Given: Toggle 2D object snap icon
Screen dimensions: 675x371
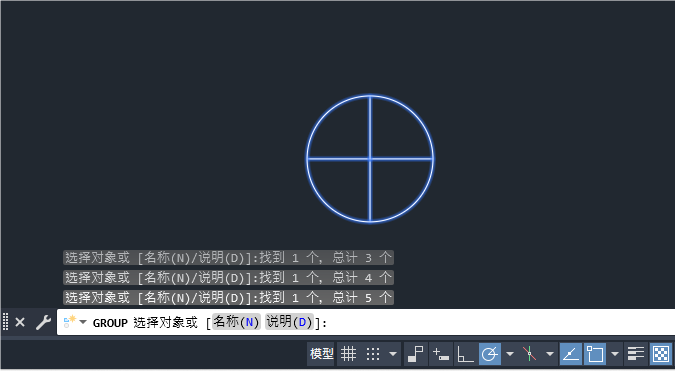Looking at the screenshot, I should 595,354.
